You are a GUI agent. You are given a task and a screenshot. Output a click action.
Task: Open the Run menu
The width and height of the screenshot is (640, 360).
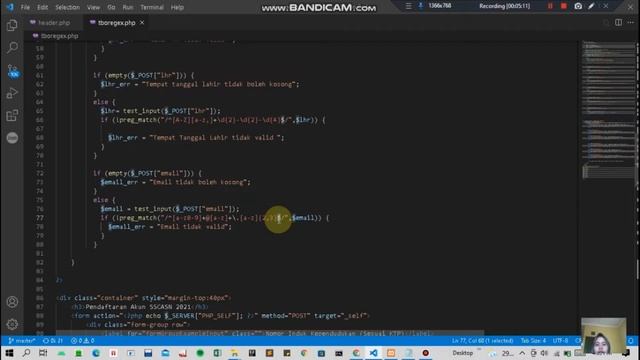pyautogui.click(x=128, y=7)
